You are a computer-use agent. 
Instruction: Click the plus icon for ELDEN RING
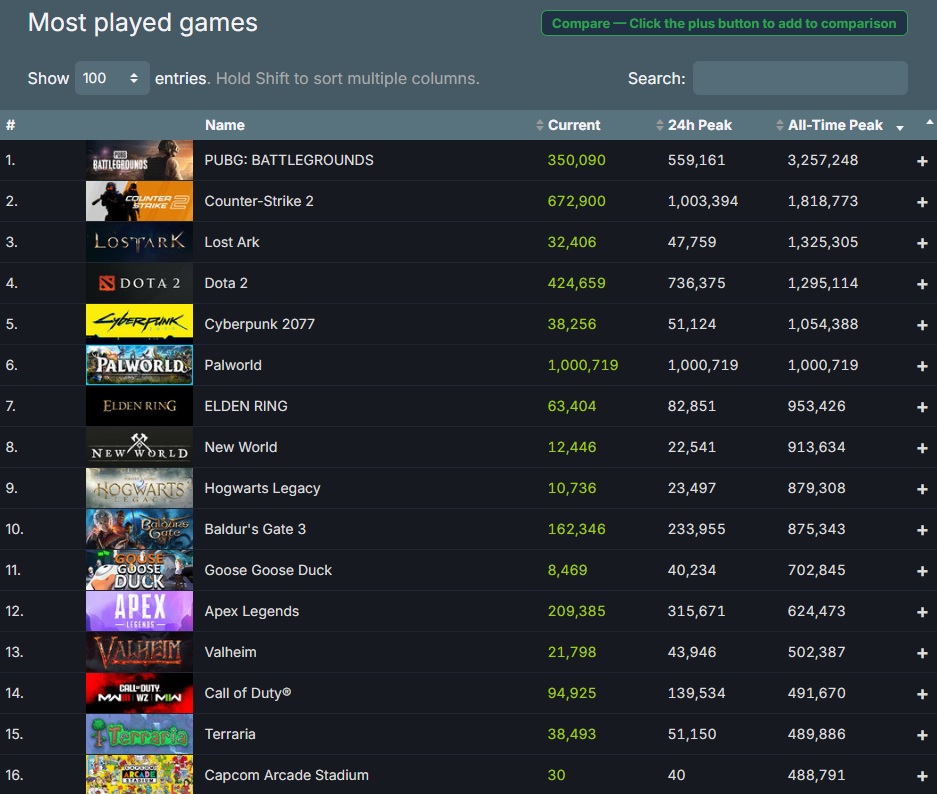(922, 407)
